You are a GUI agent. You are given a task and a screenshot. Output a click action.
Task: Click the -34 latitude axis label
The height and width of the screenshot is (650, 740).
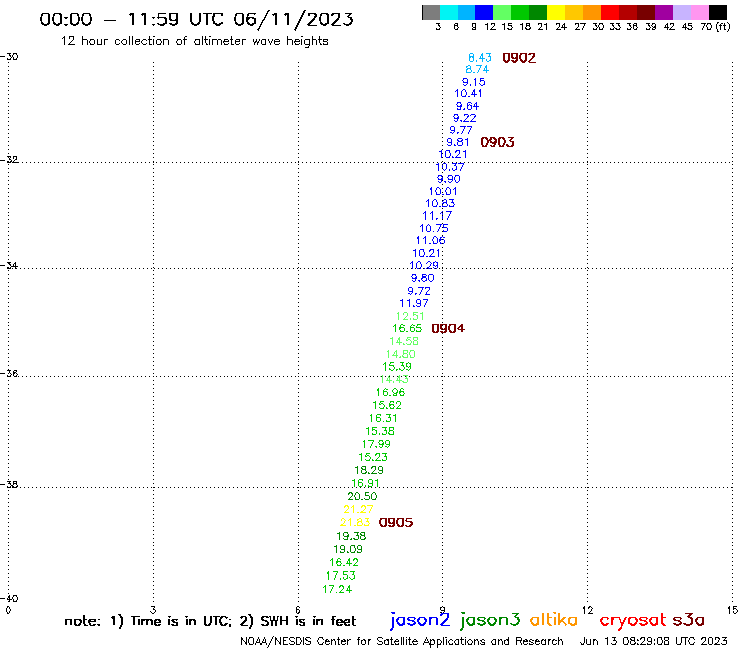pos(9,266)
